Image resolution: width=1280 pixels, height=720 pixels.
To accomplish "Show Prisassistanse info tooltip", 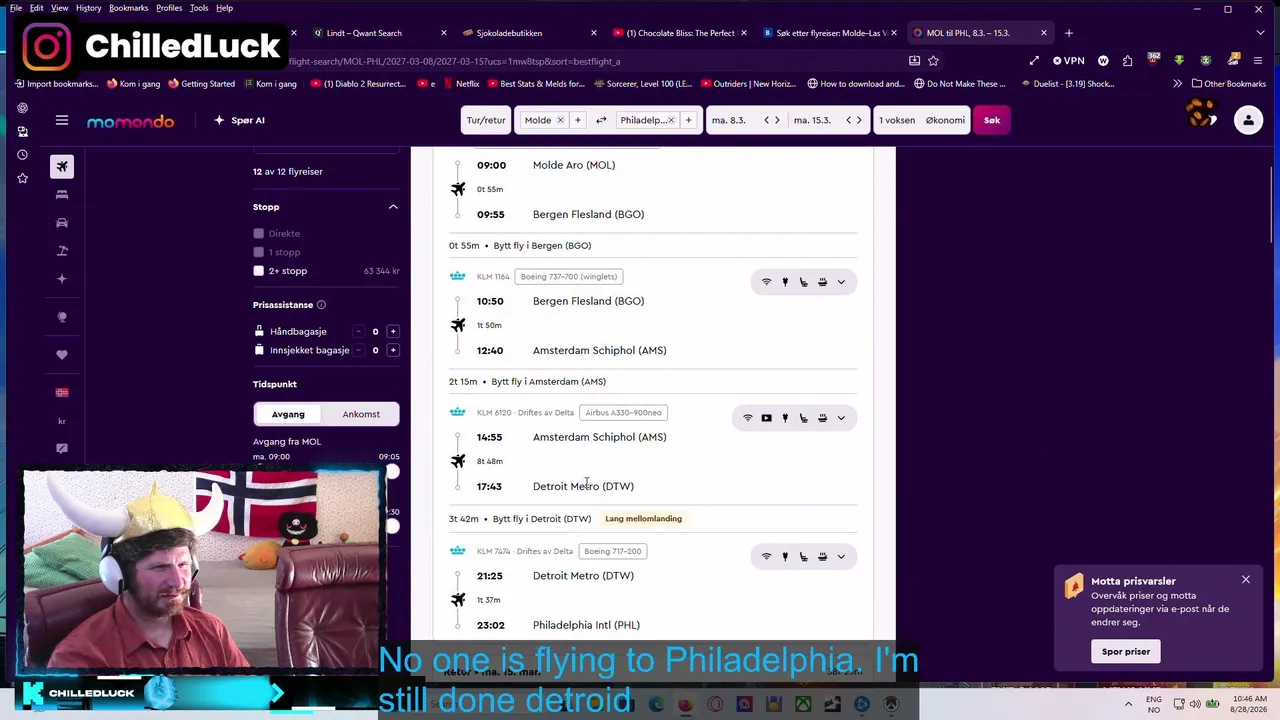I will (321, 305).
